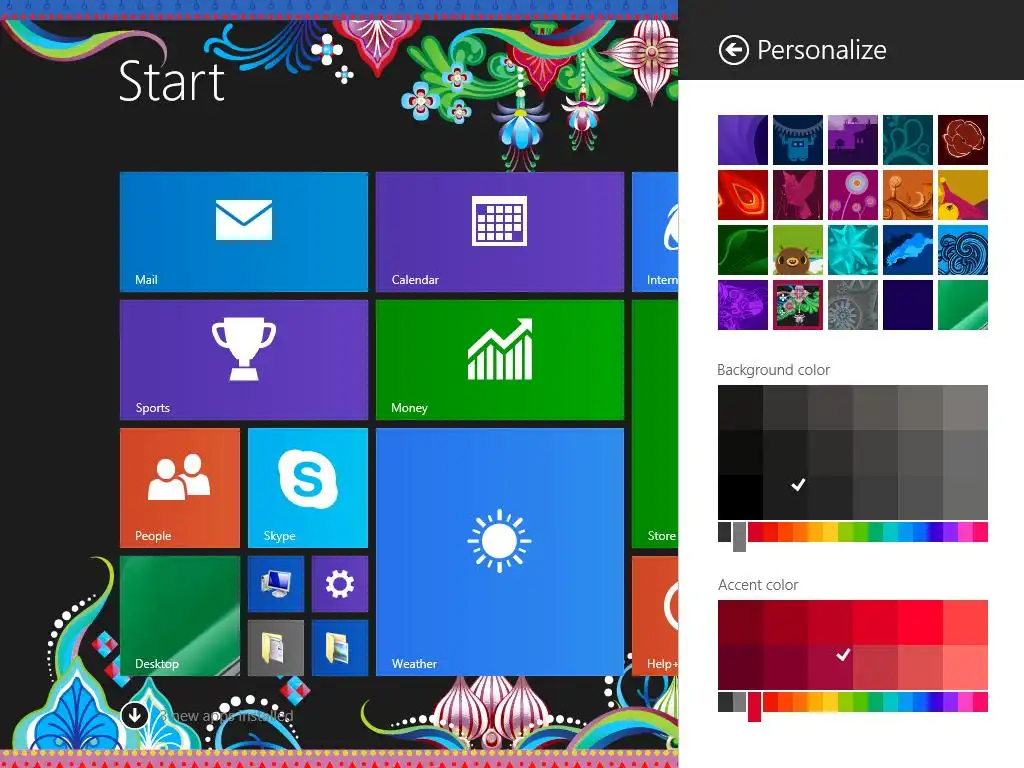The image size is (1024, 768).
Task: Open the Store tile
Action: tap(655, 424)
